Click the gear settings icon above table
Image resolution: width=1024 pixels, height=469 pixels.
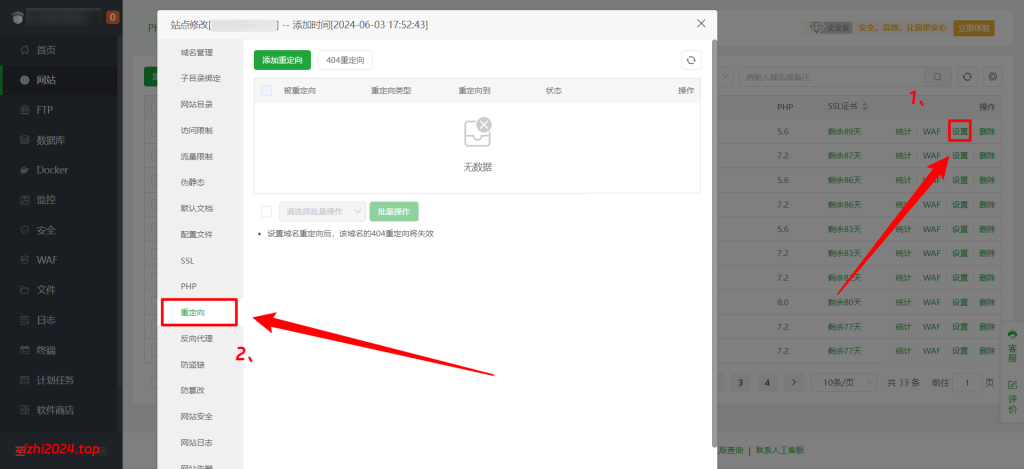pos(992,76)
